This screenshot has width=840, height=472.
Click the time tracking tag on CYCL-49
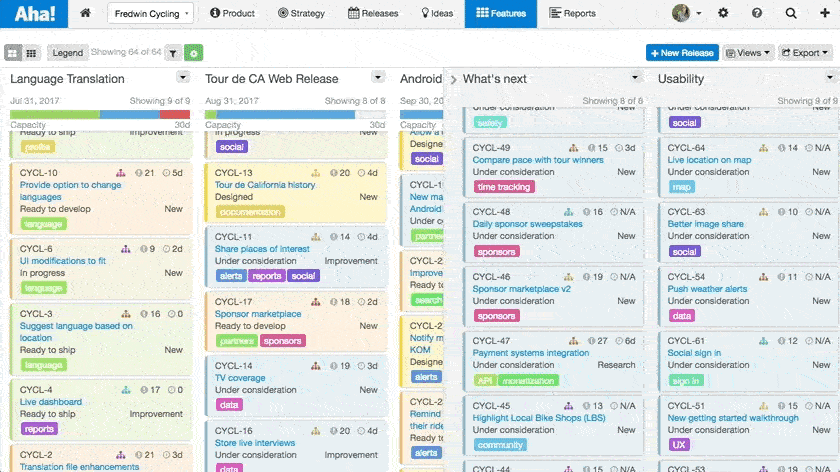click(x=504, y=187)
